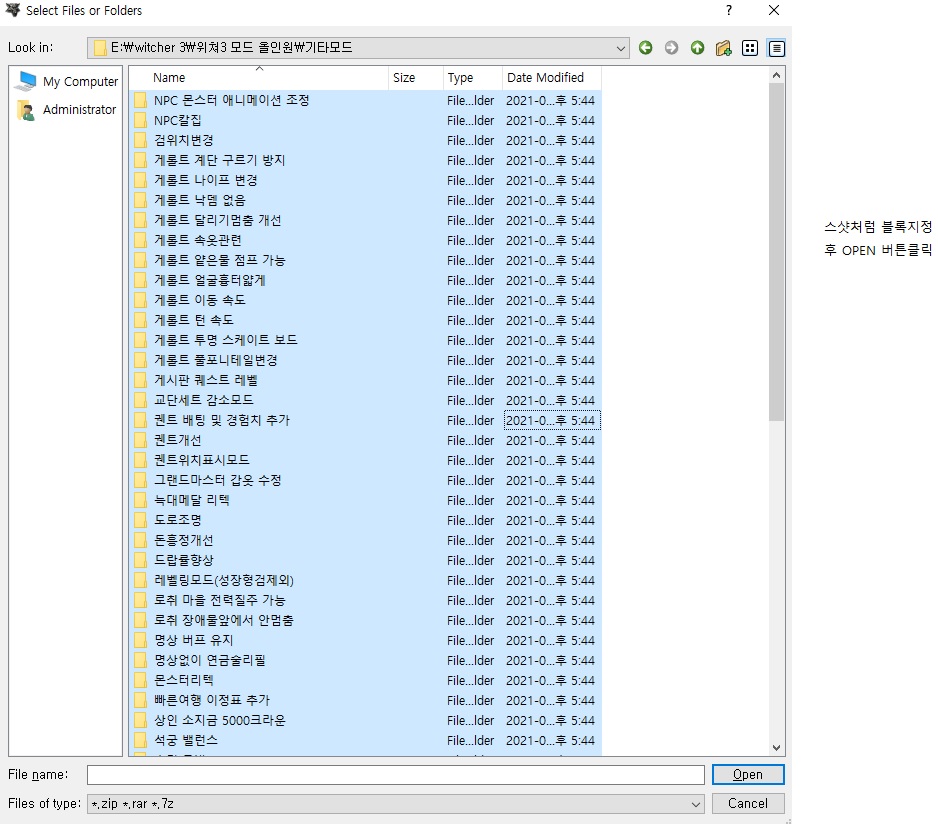Select the '로취 마을 전력질주 가능' folder name
This screenshot has width=938, height=826.
[220, 601]
